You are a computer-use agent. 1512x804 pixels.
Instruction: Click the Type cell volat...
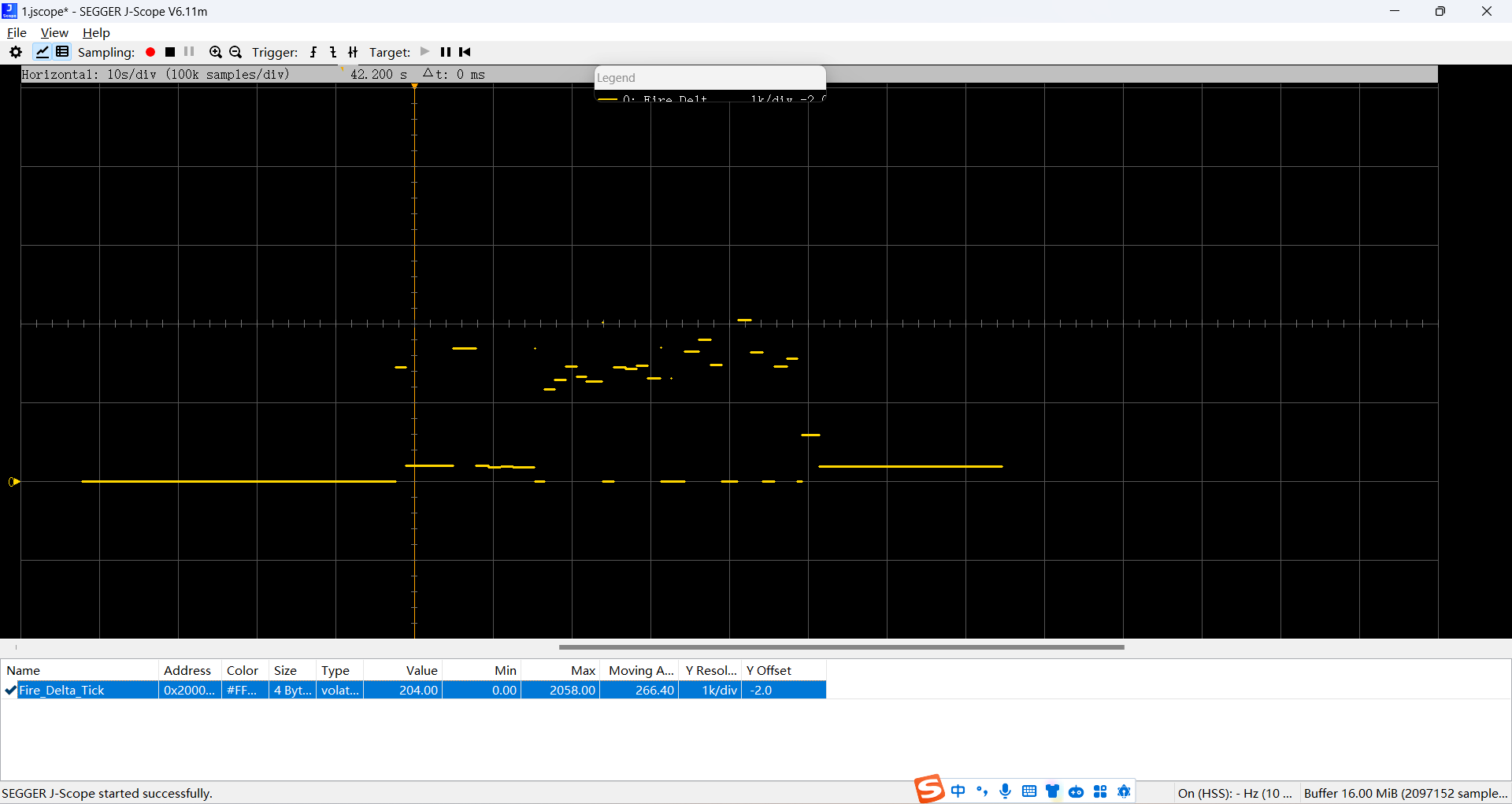coord(339,690)
